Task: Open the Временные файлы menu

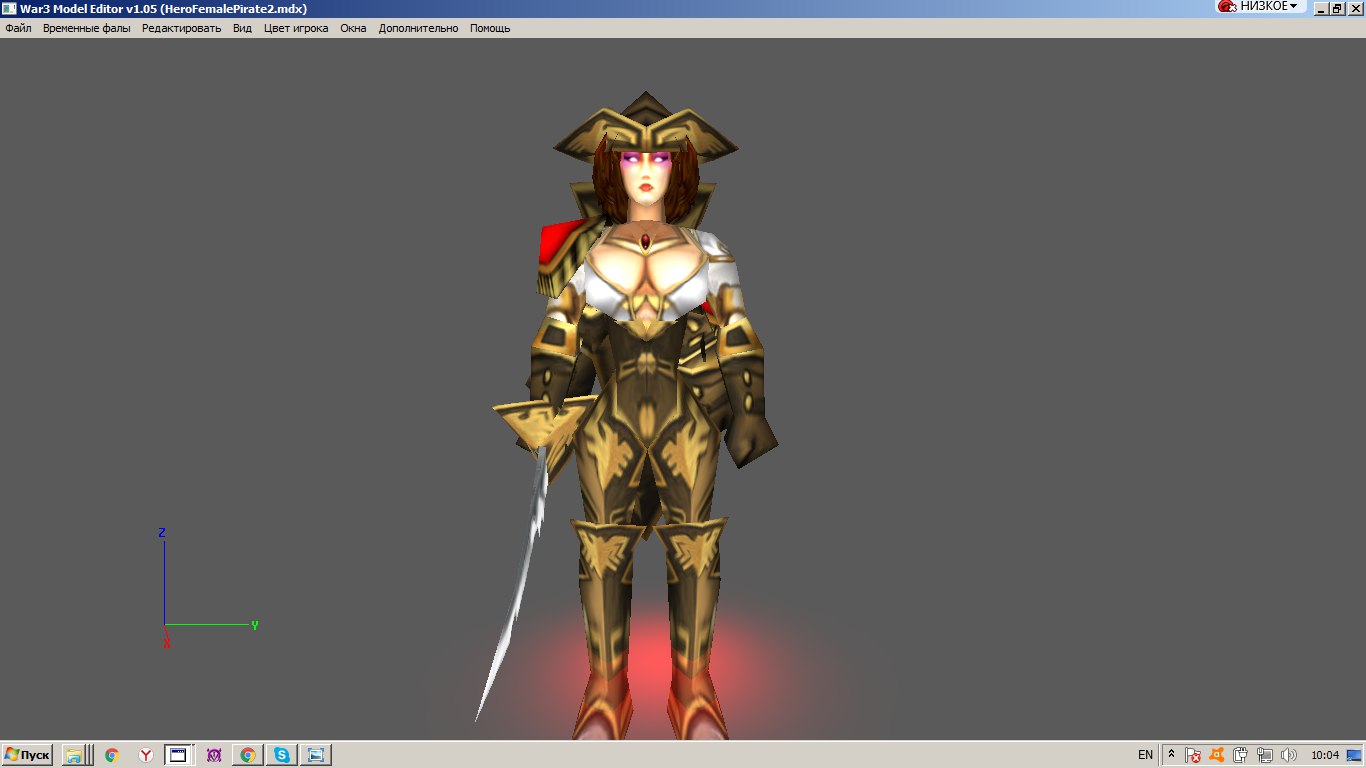Action: [86, 28]
